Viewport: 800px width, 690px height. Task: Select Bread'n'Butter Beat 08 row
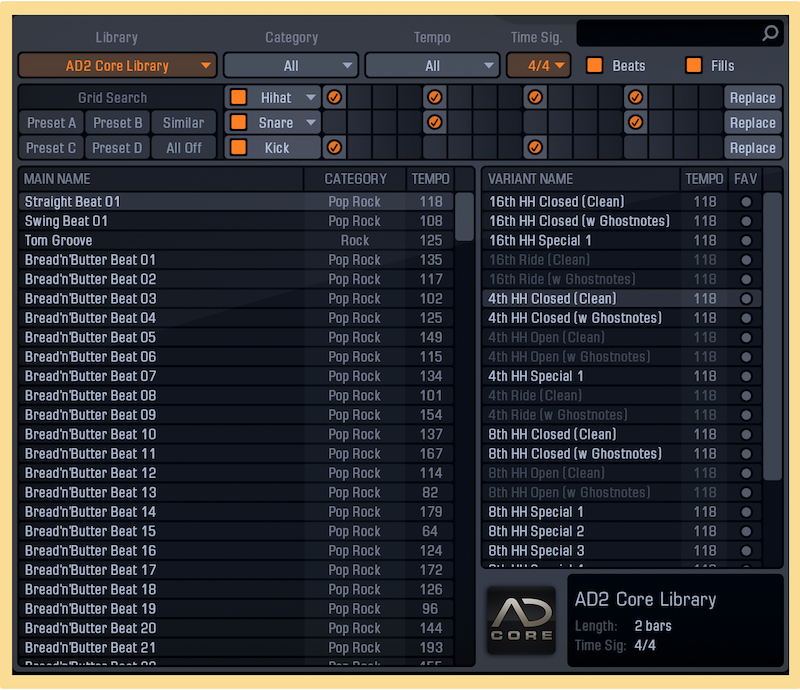pos(236,396)
